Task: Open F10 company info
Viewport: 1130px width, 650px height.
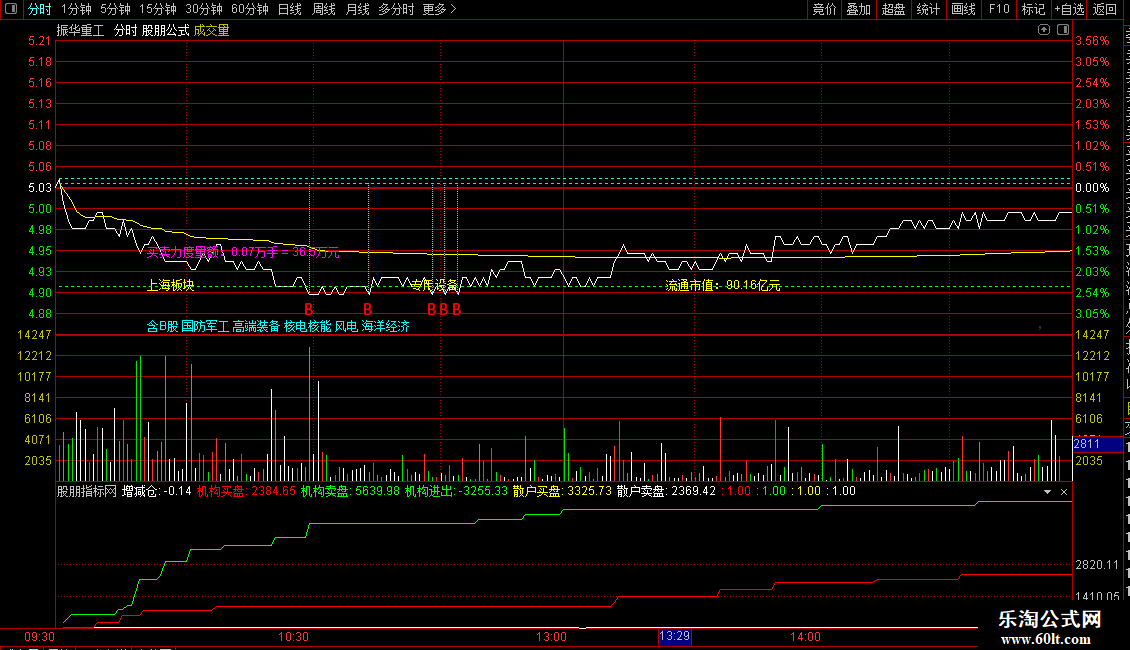Action: point(999,9)
